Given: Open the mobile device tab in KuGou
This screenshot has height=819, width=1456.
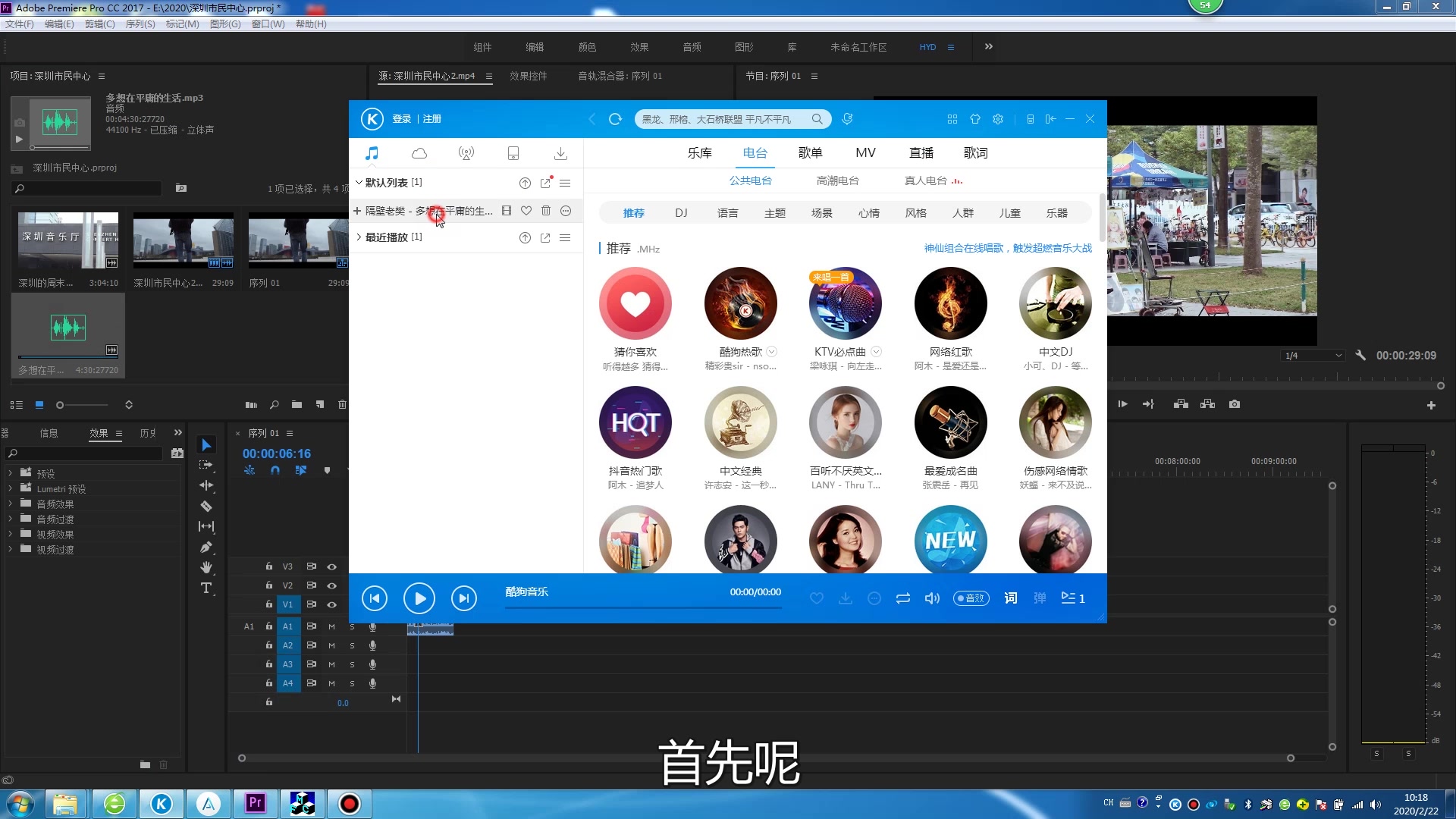Looking at the screenshot, I should coord(513,153).
